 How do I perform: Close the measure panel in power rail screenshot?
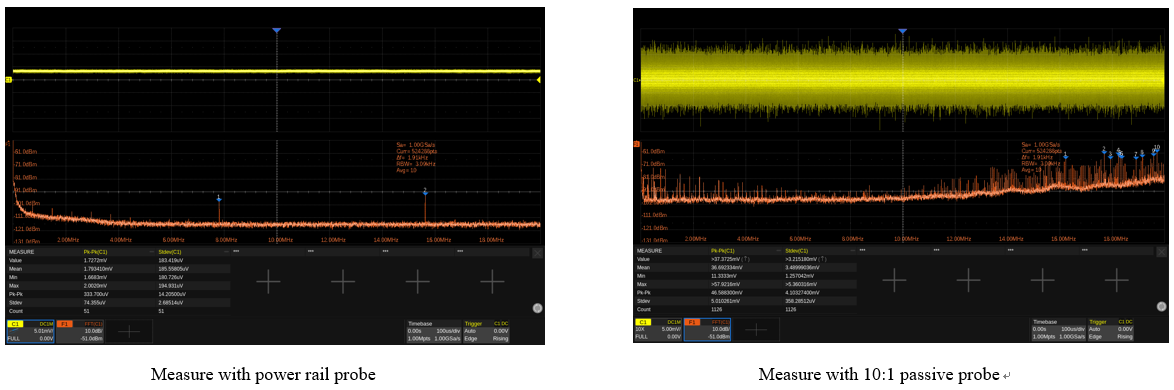coord(537,253)
